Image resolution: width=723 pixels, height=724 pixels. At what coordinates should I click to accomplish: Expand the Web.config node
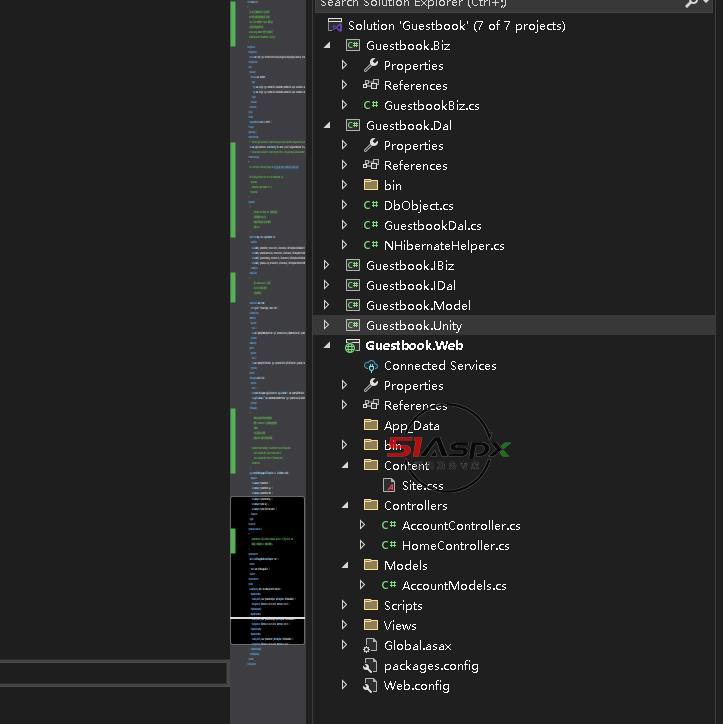[x=345, y=685]
